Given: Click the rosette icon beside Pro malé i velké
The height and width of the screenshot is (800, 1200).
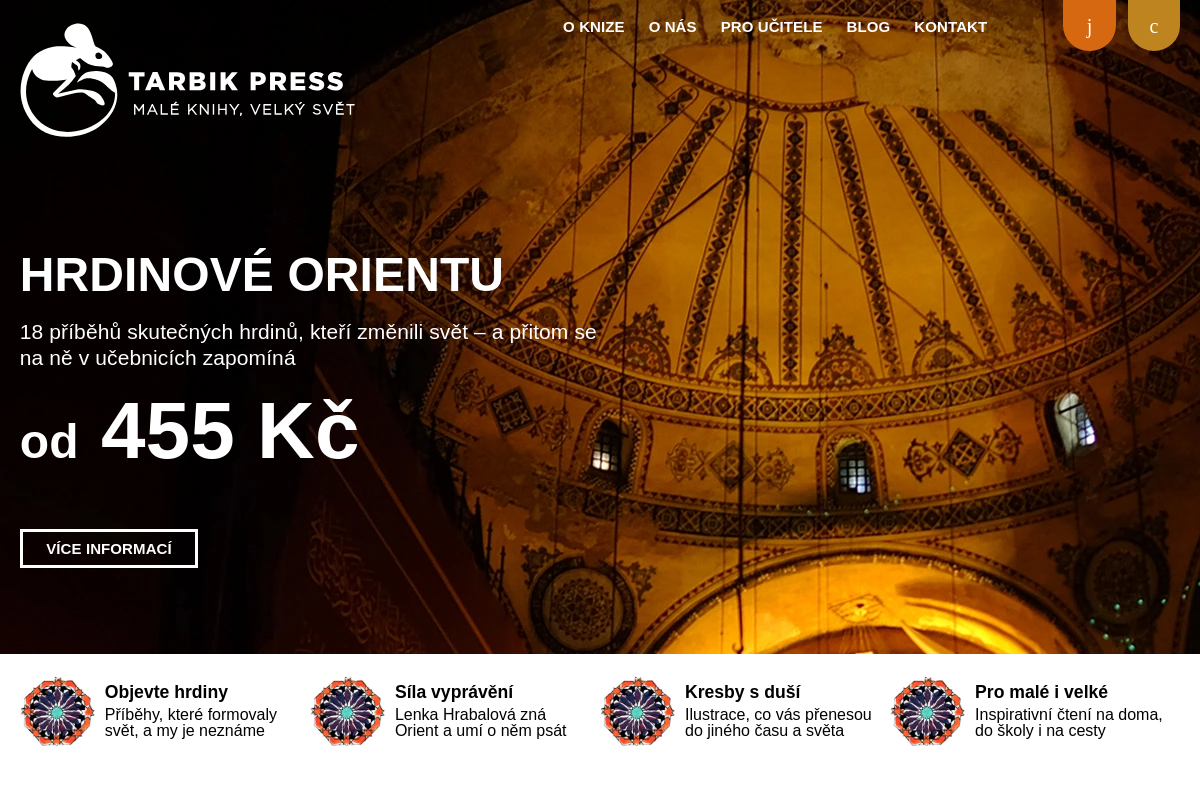Looking at the screenshot, I should tap(927, 711).
